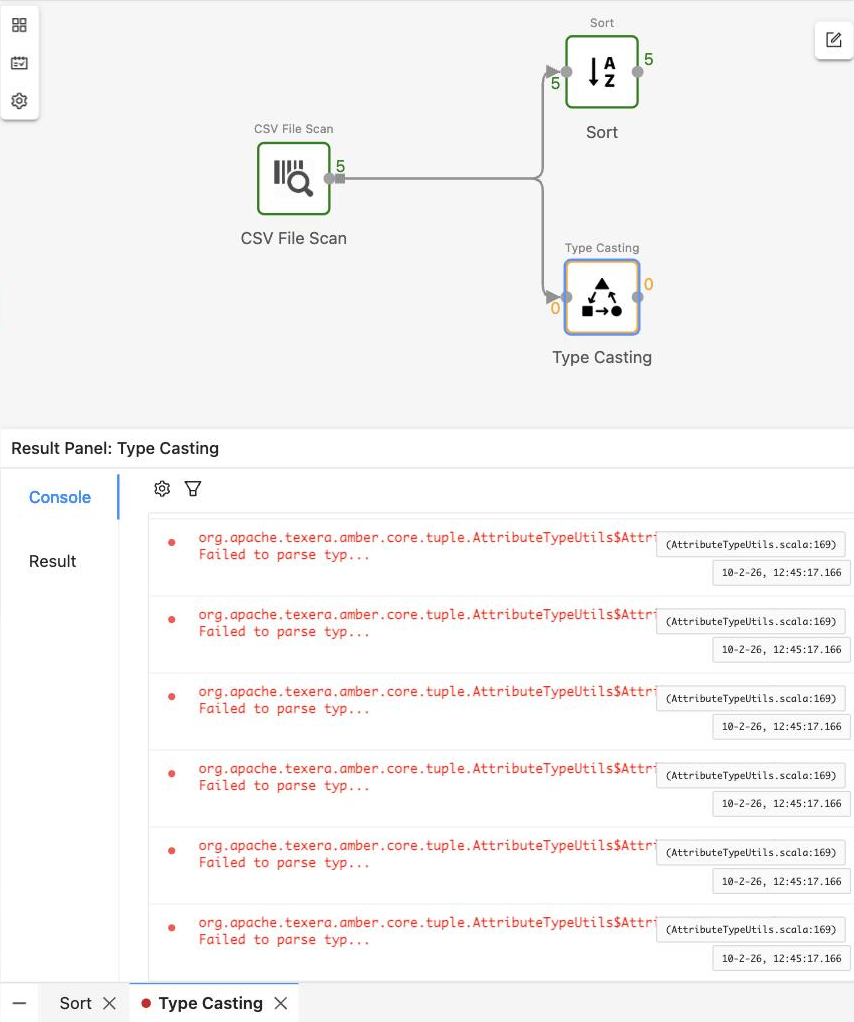The width and height of the screenshot is (854, 1022).
Task: Click the Sort operator input port
Action: pyautogui.click(x=567, y=72)
